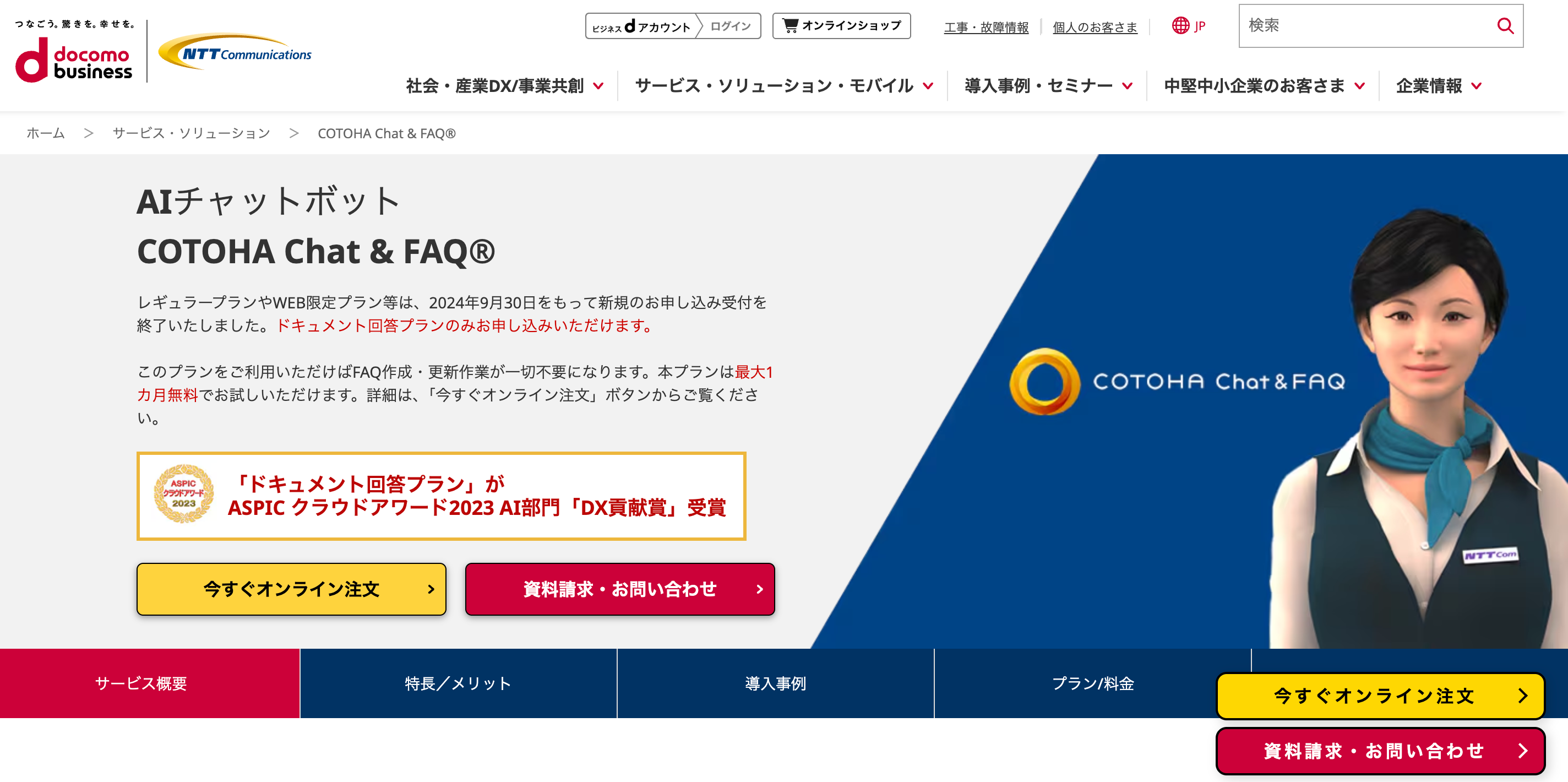Click the yellow 今すぐオンライン注文 hero button
The image size is (1568, 782).
(291, 589)
